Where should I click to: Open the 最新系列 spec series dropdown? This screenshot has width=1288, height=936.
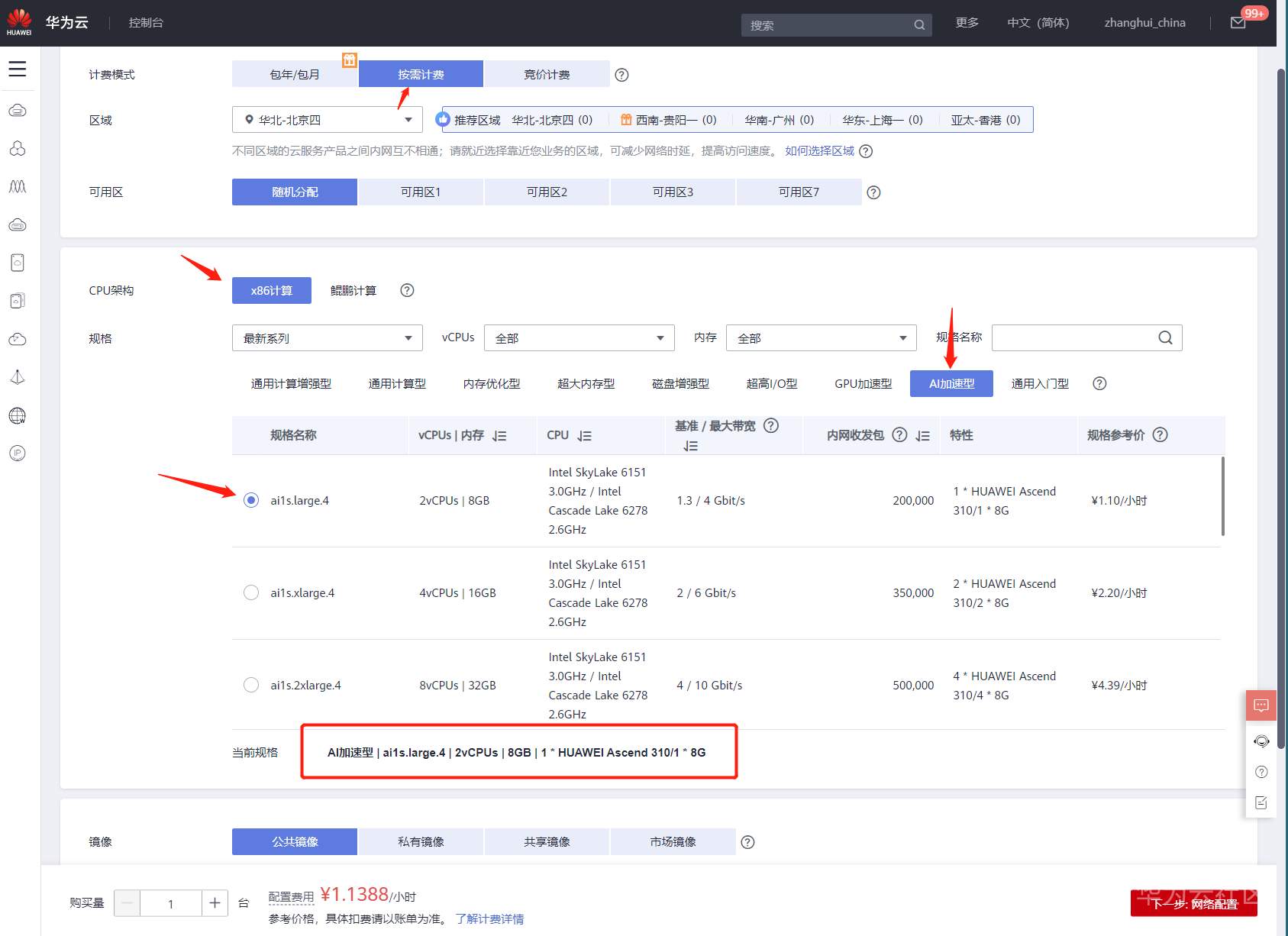tap(327, 337)
